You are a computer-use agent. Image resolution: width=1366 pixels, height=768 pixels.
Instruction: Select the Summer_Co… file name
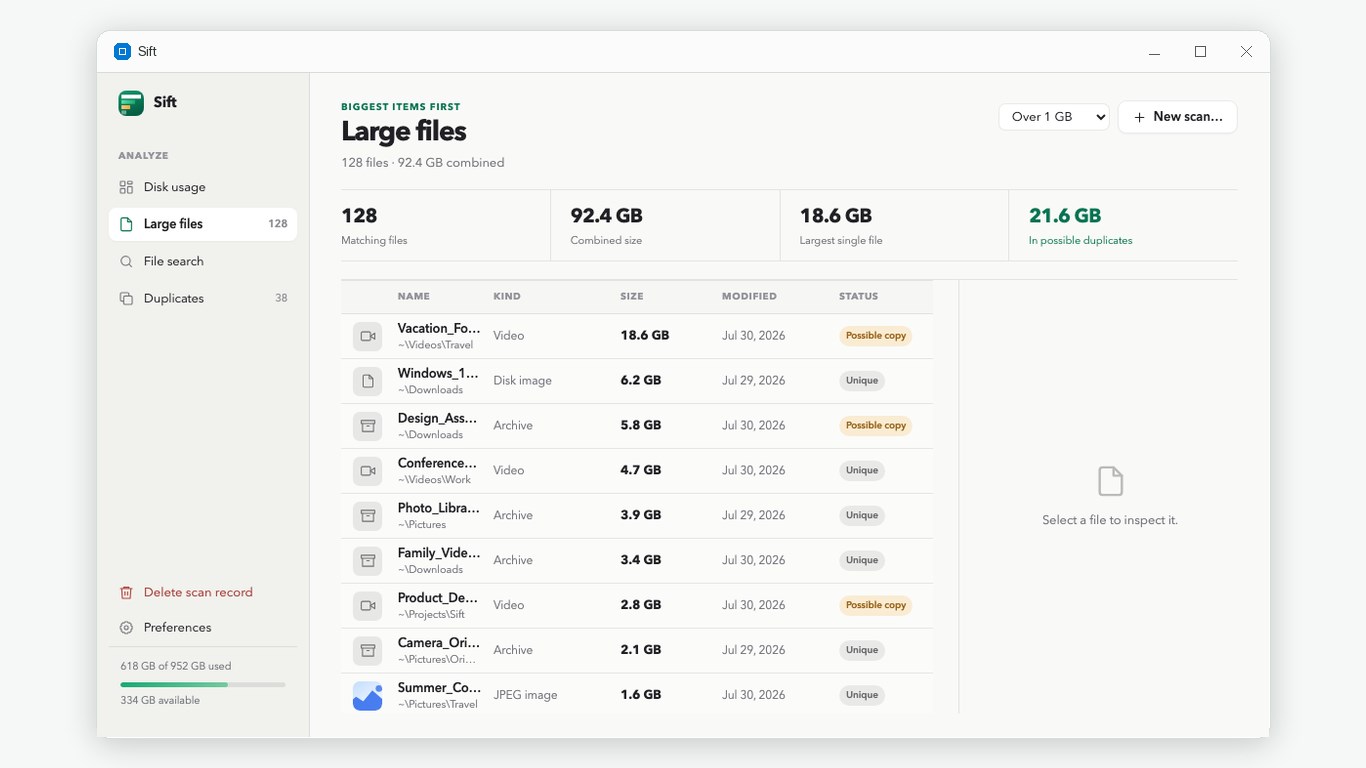click(x=439, y=688)
